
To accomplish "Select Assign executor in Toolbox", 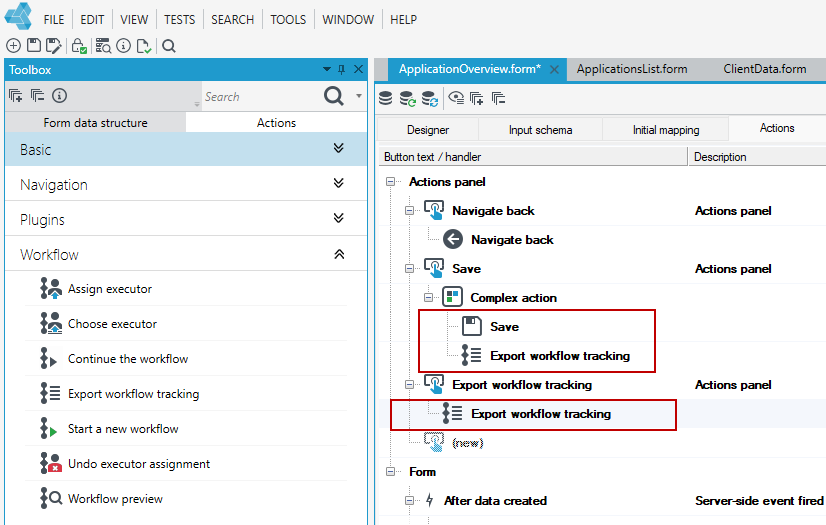I will [110, 289].
